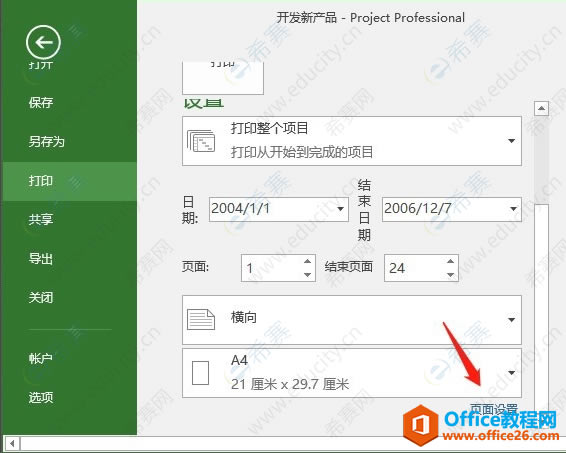
Task: Expand the print entire project dropdown
Action: pyautogui.click(x=511, y=141)
